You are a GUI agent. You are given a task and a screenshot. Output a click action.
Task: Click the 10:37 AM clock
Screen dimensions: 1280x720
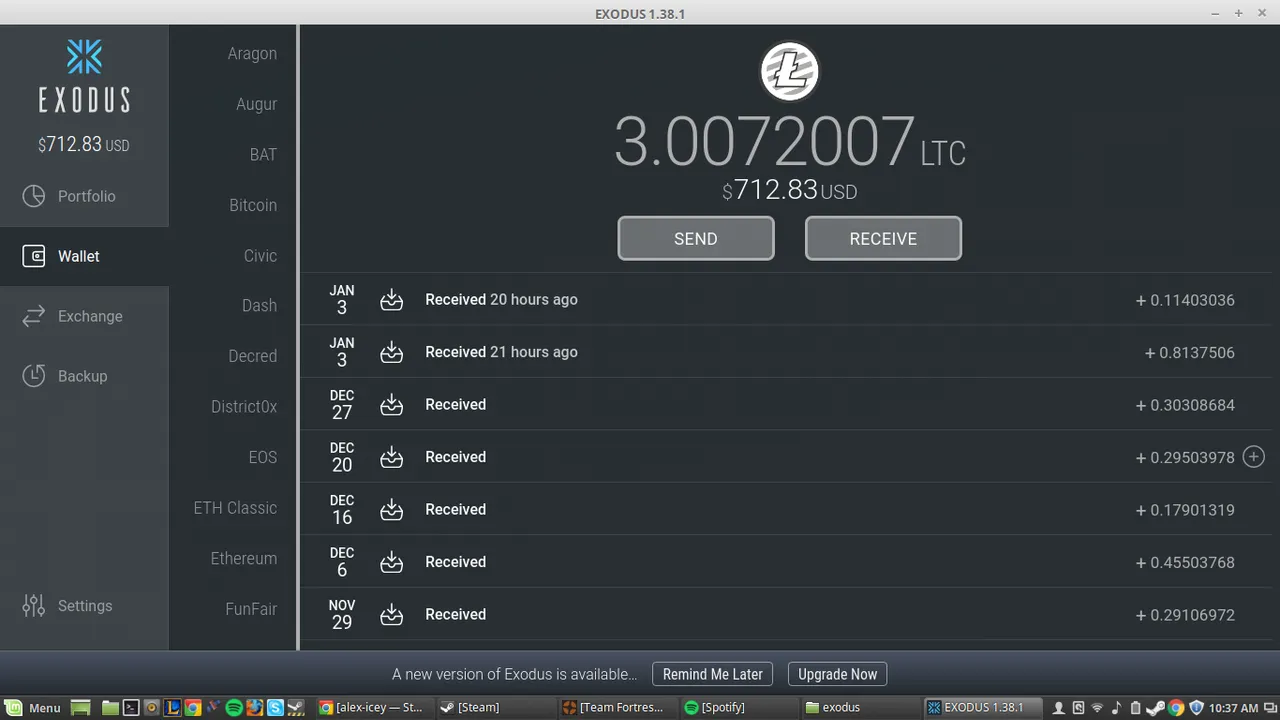1233,708
